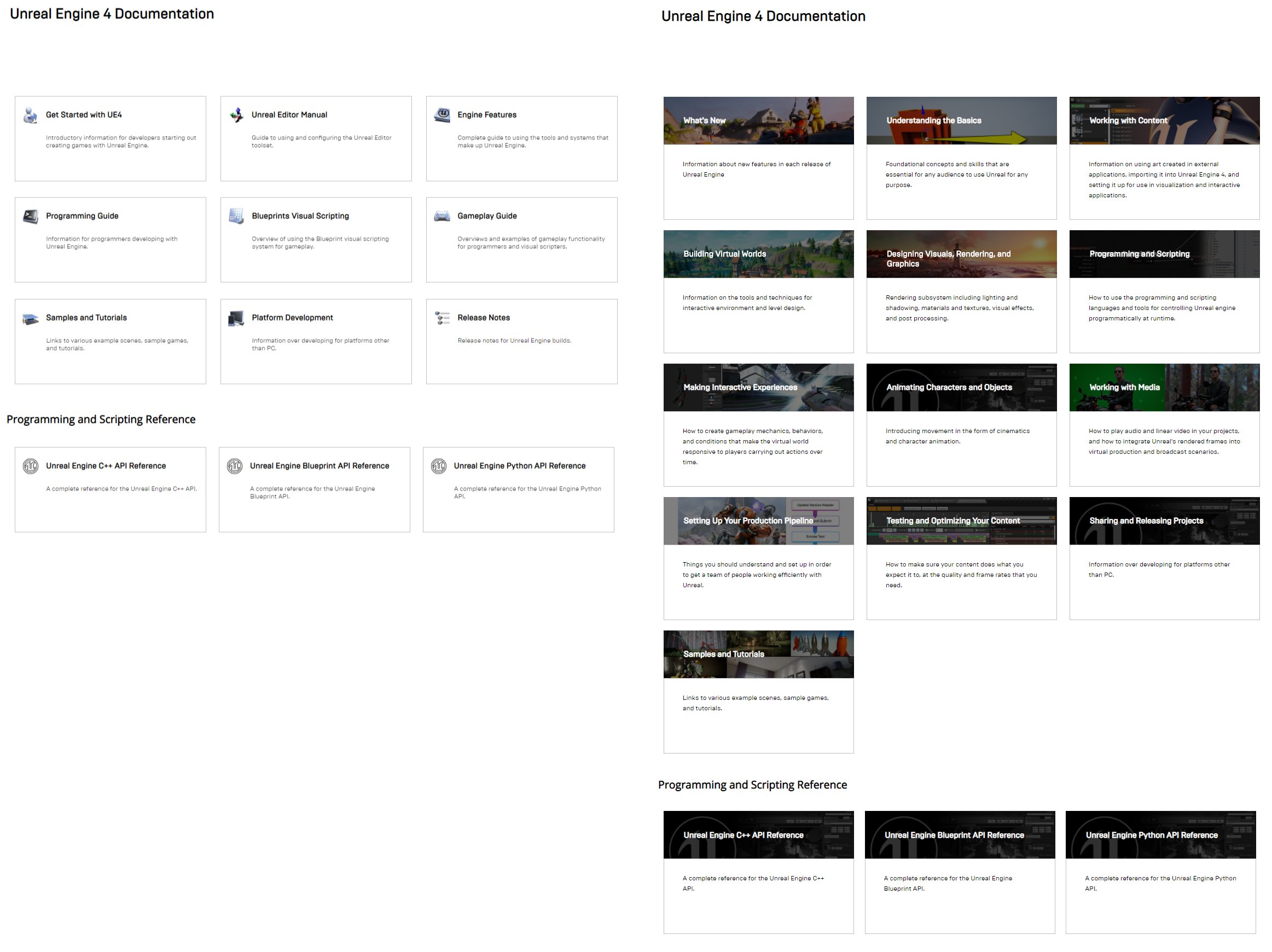Open Unreal Engine Blueprint API Reference banner

960,835
